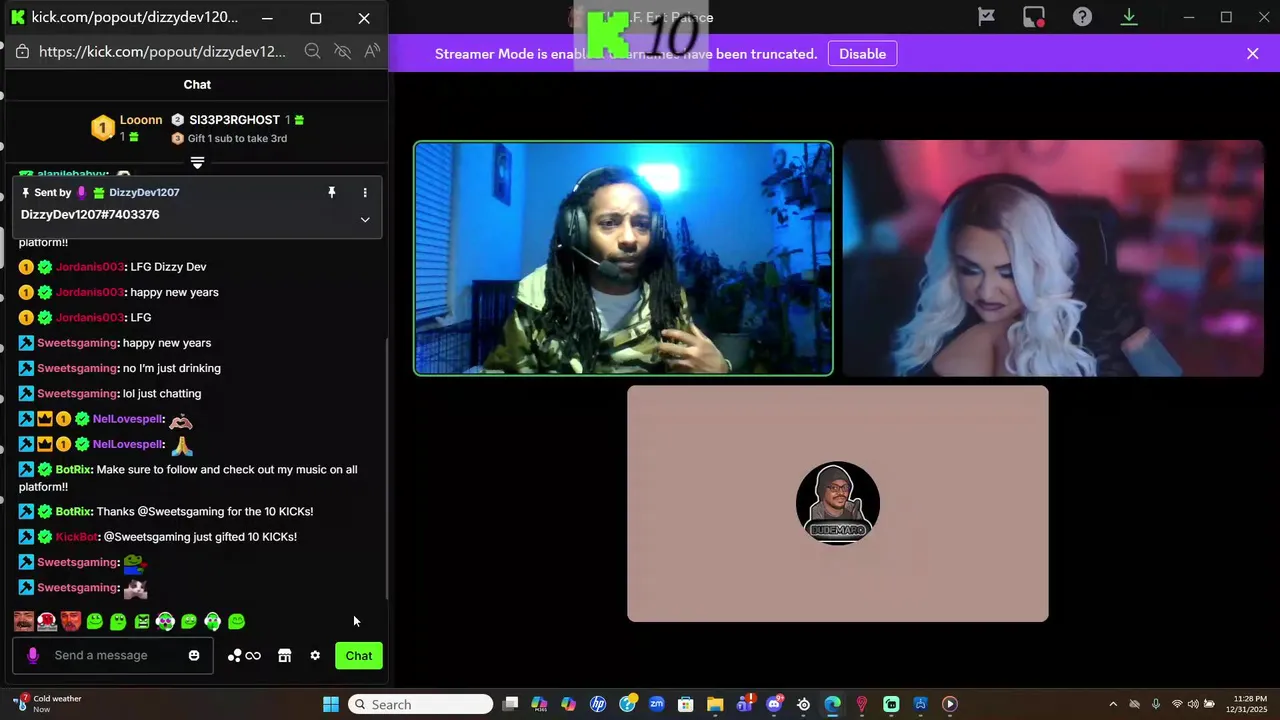This screenshot has height=720, width=1280.
Task: Open the emoji picker in message box
Action: click(194, 655)
